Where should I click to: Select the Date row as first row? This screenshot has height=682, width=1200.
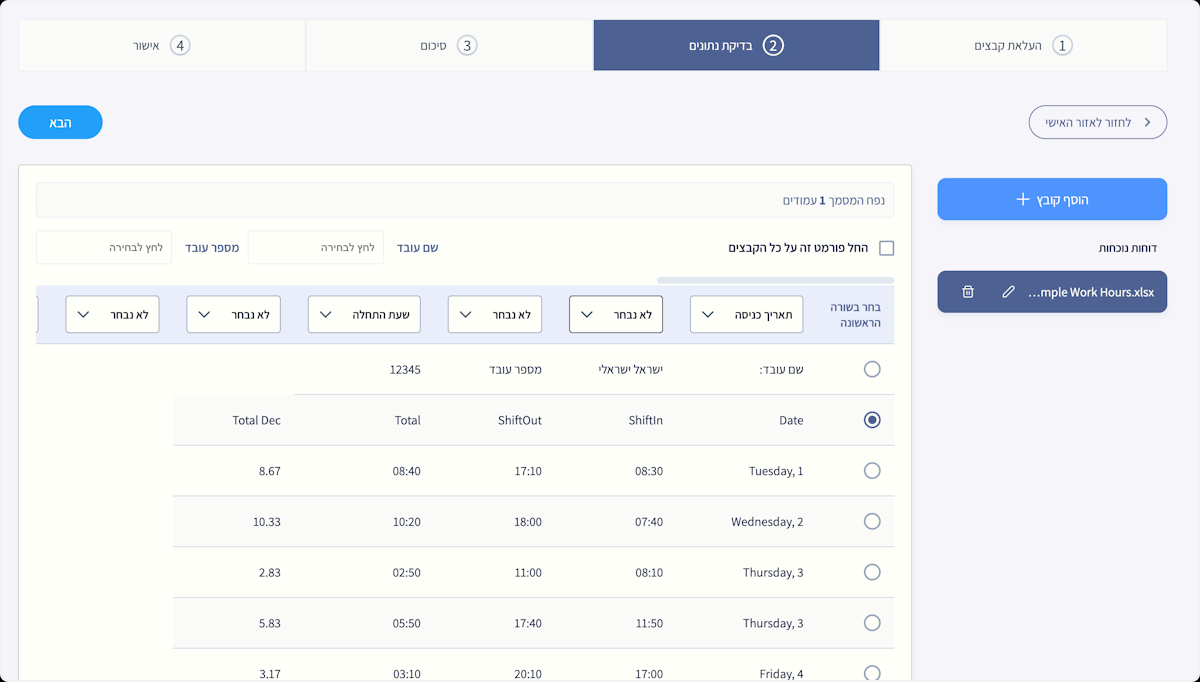[872, 420]
